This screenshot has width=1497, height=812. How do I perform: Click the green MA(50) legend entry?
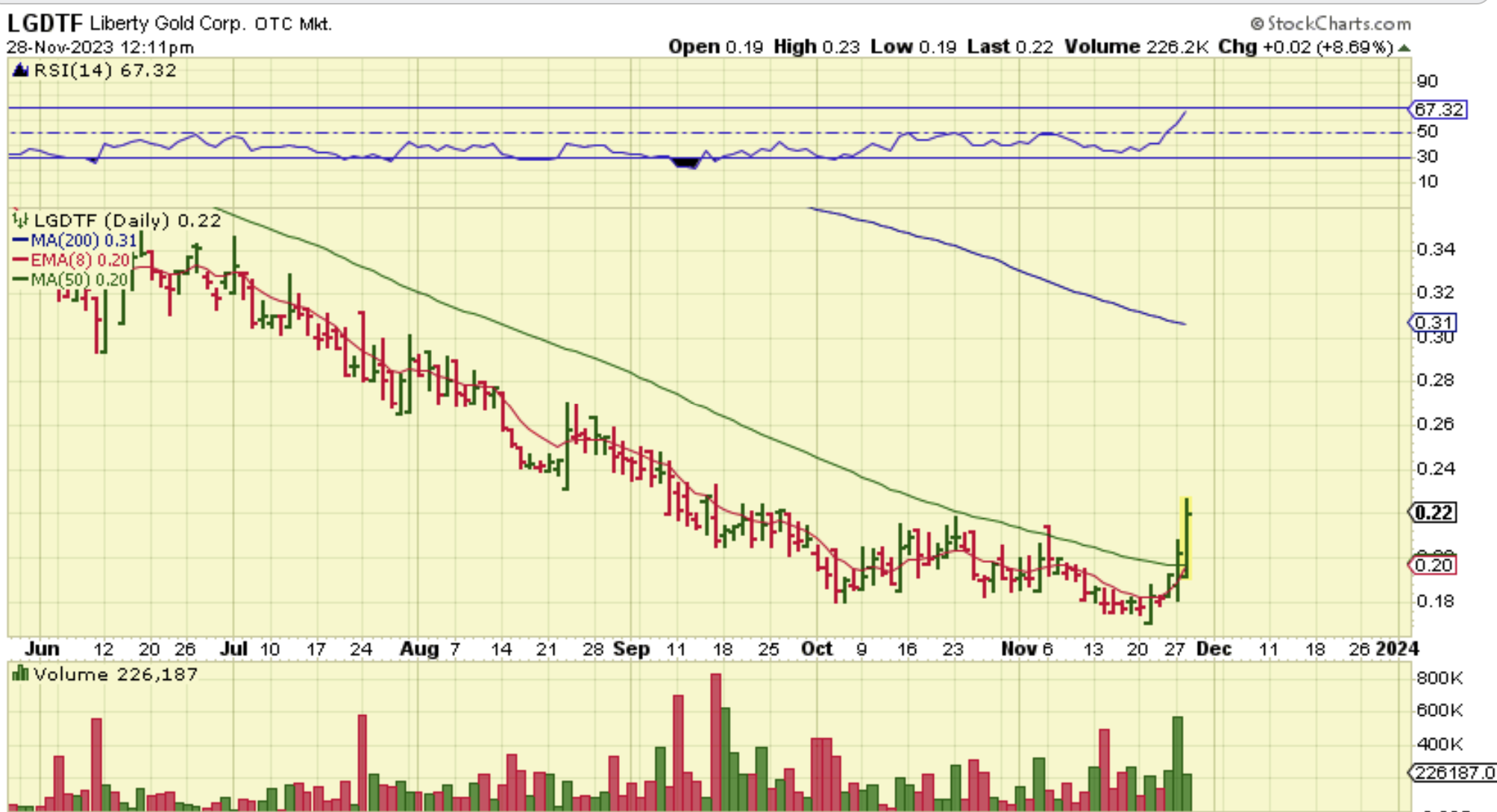point(72,280)
